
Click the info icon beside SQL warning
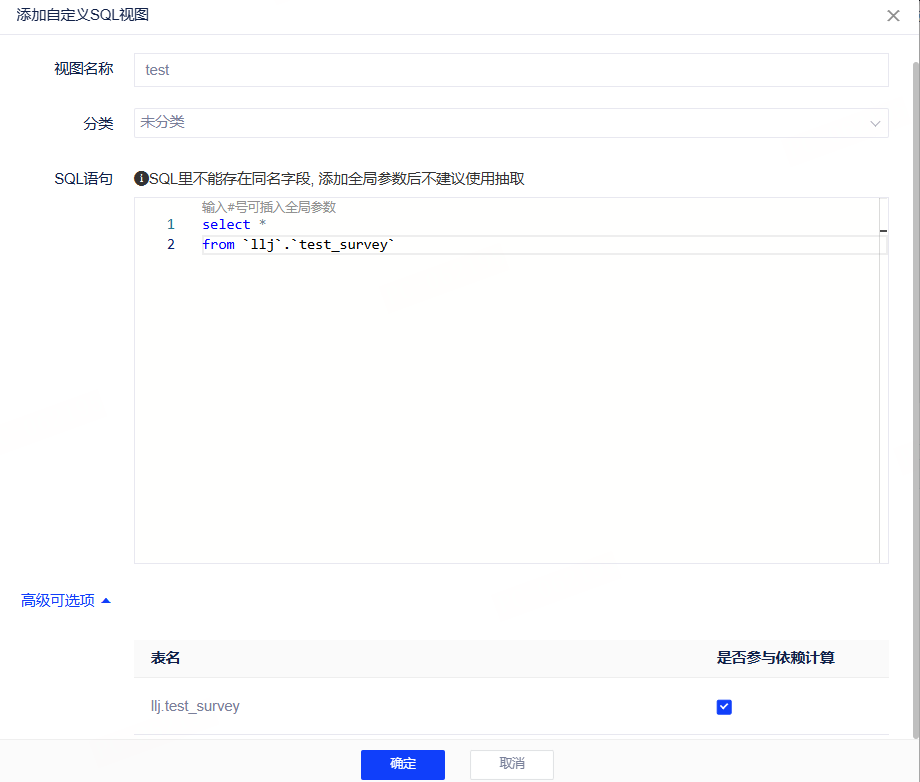tap(141, 179)
